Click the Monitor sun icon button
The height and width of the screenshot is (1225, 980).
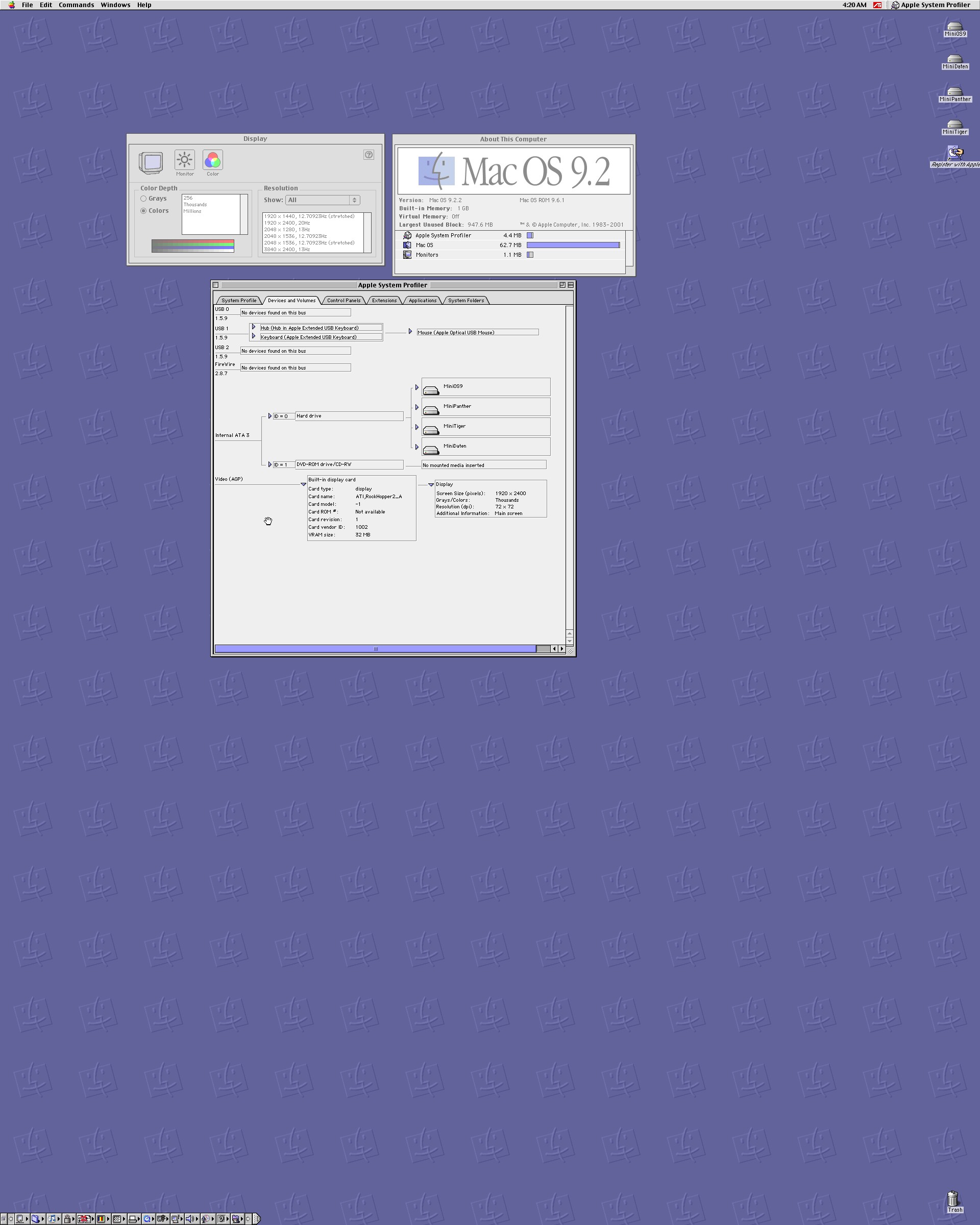(x=184, y=160)
